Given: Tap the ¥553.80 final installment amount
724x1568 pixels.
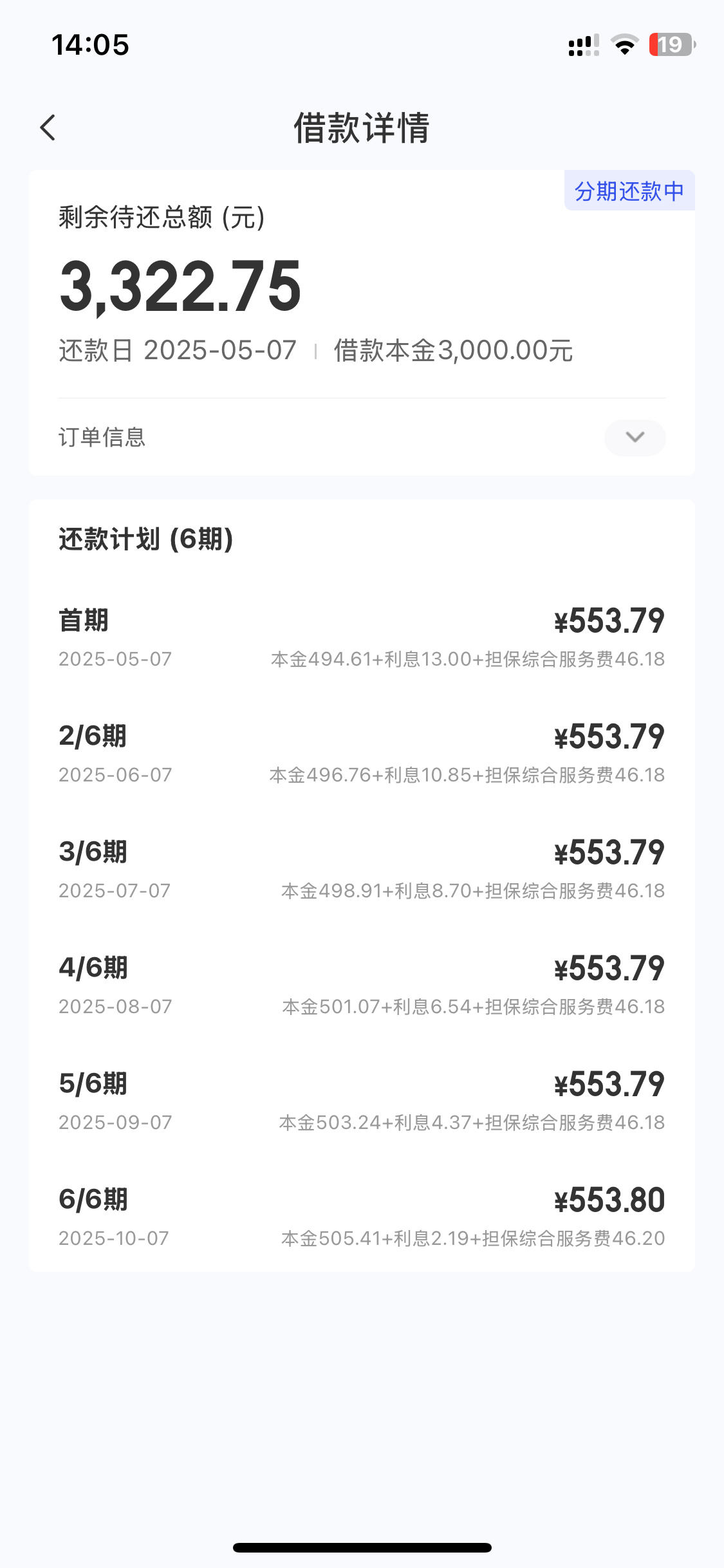Looking at the screenshot, I should (609, 1200).
